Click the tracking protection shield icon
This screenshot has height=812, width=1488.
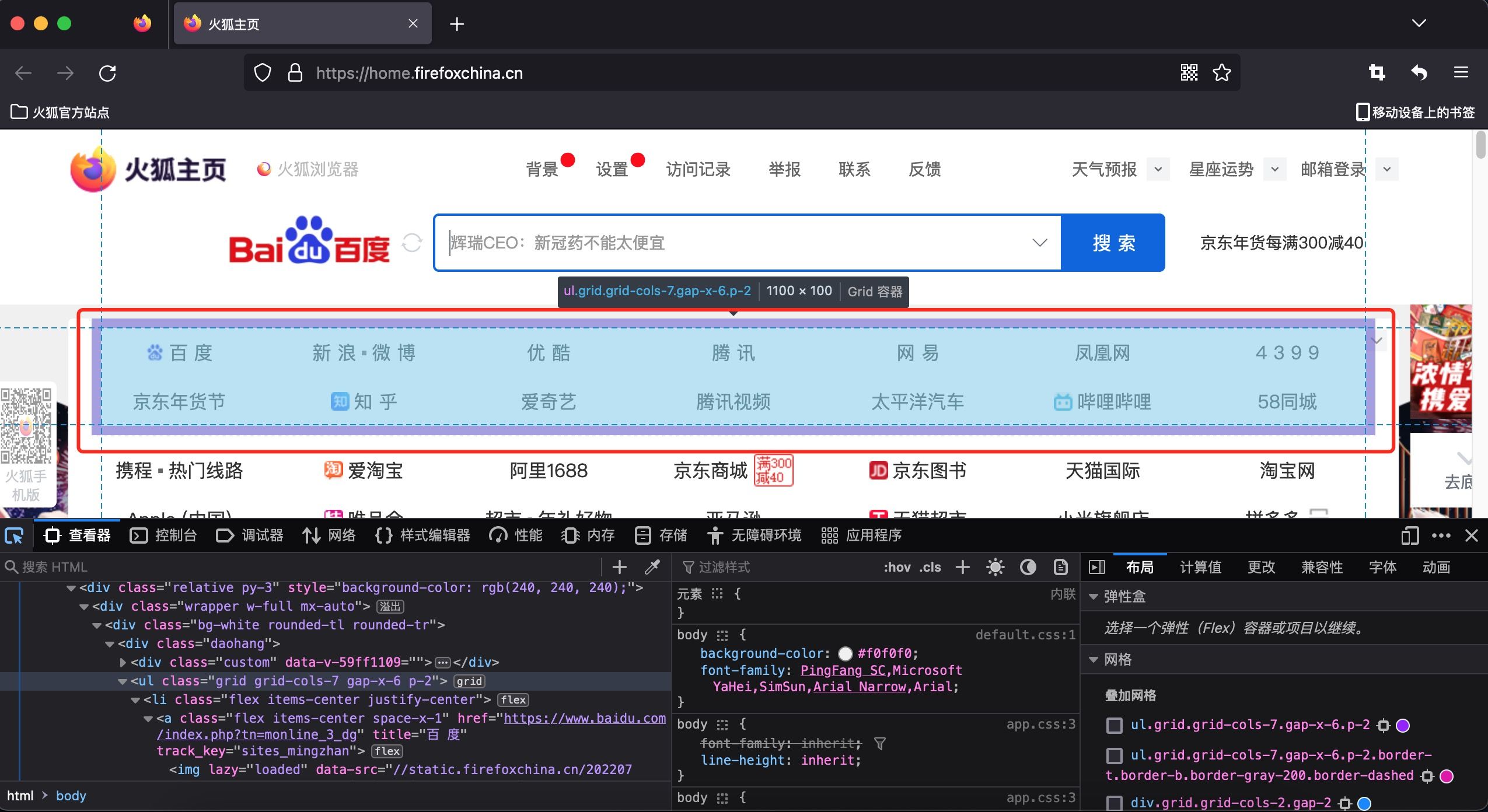263,73
